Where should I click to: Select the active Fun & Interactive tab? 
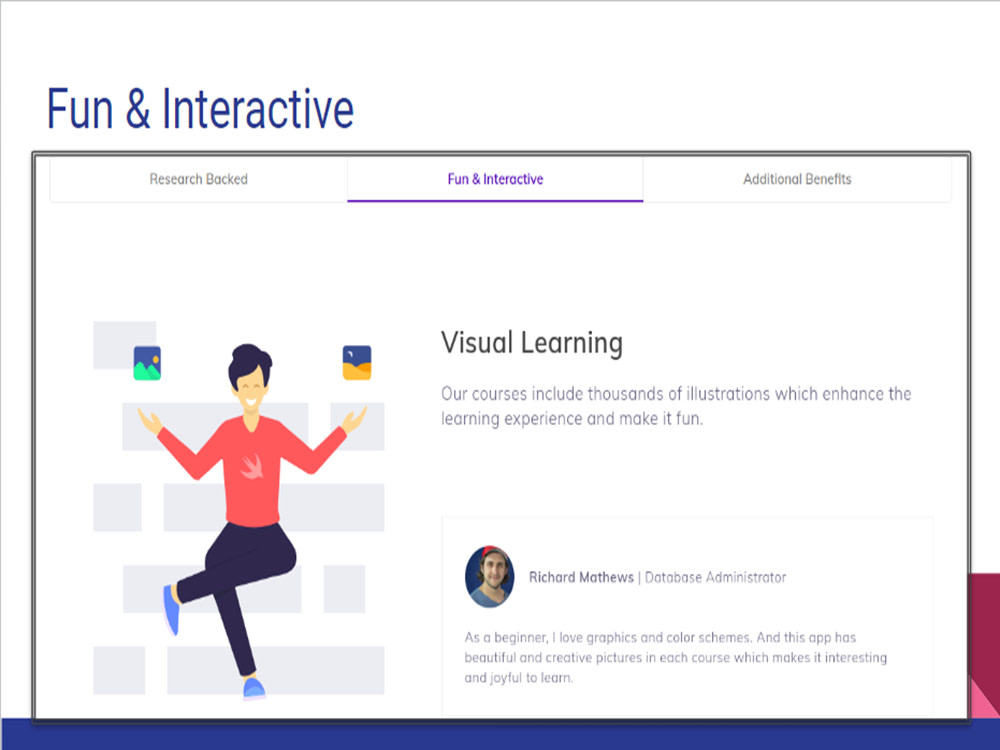[x=494, y=179]
